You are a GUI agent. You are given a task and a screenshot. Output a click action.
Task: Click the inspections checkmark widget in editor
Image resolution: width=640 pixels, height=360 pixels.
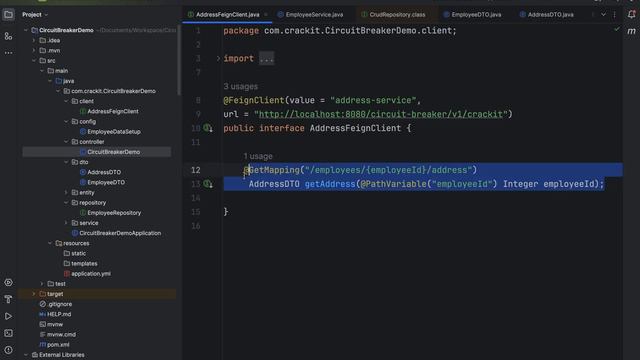tap(616, 29)
